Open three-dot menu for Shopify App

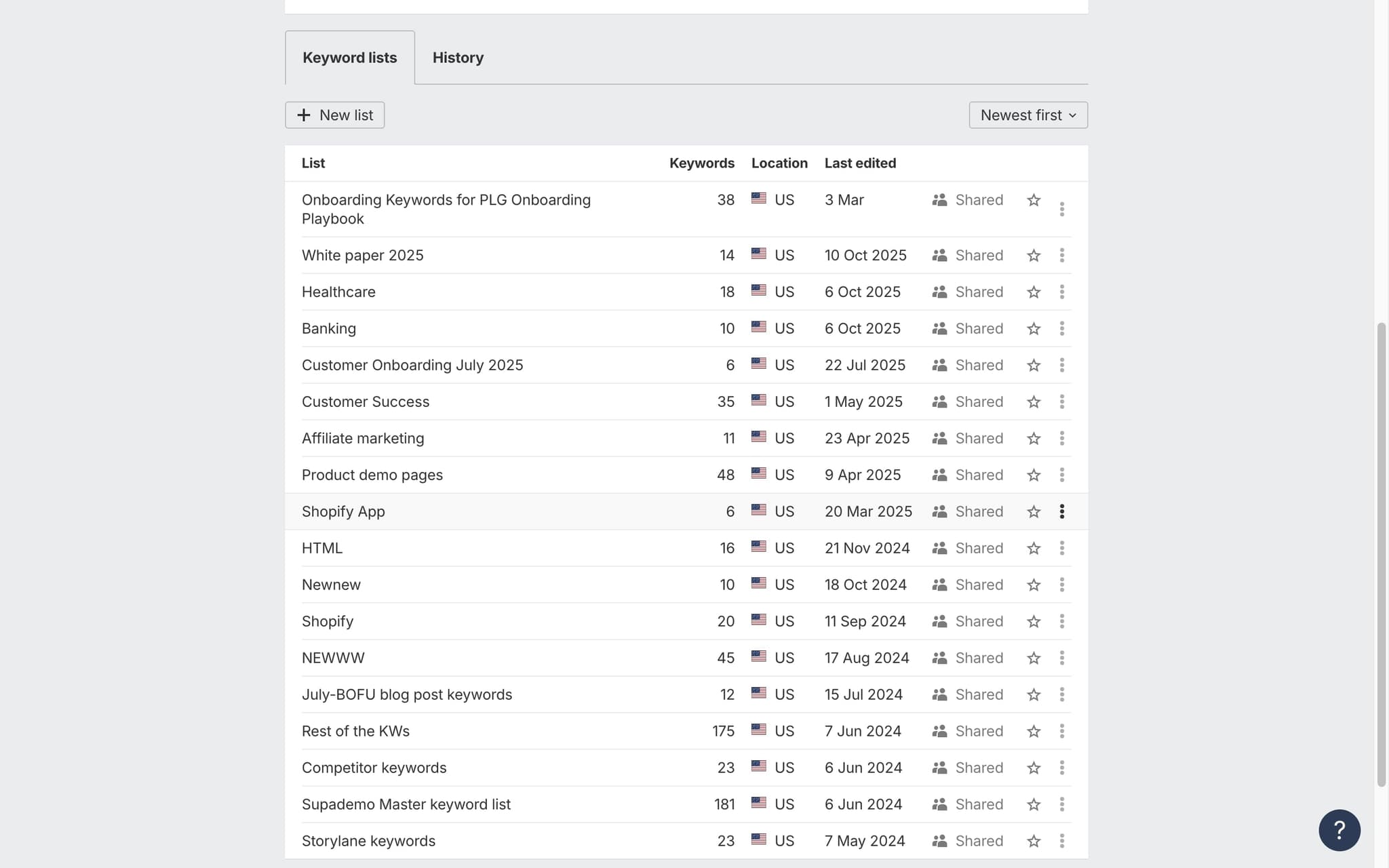coord(1061,512)
